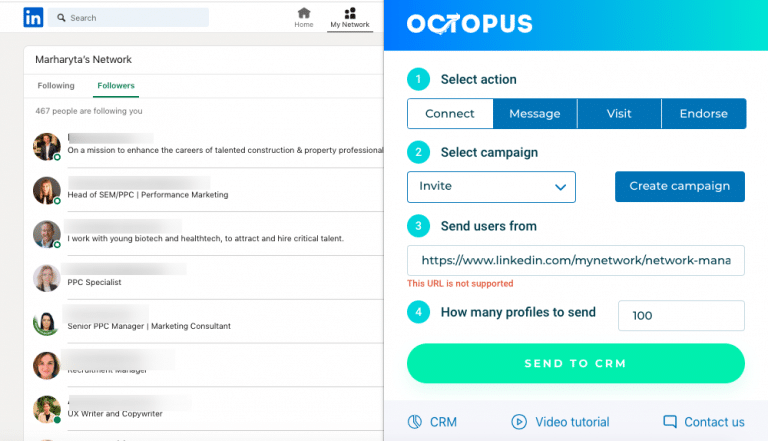Click the campaign dropdown chevron arrow

pyautogui.click(x=560, y=187)
